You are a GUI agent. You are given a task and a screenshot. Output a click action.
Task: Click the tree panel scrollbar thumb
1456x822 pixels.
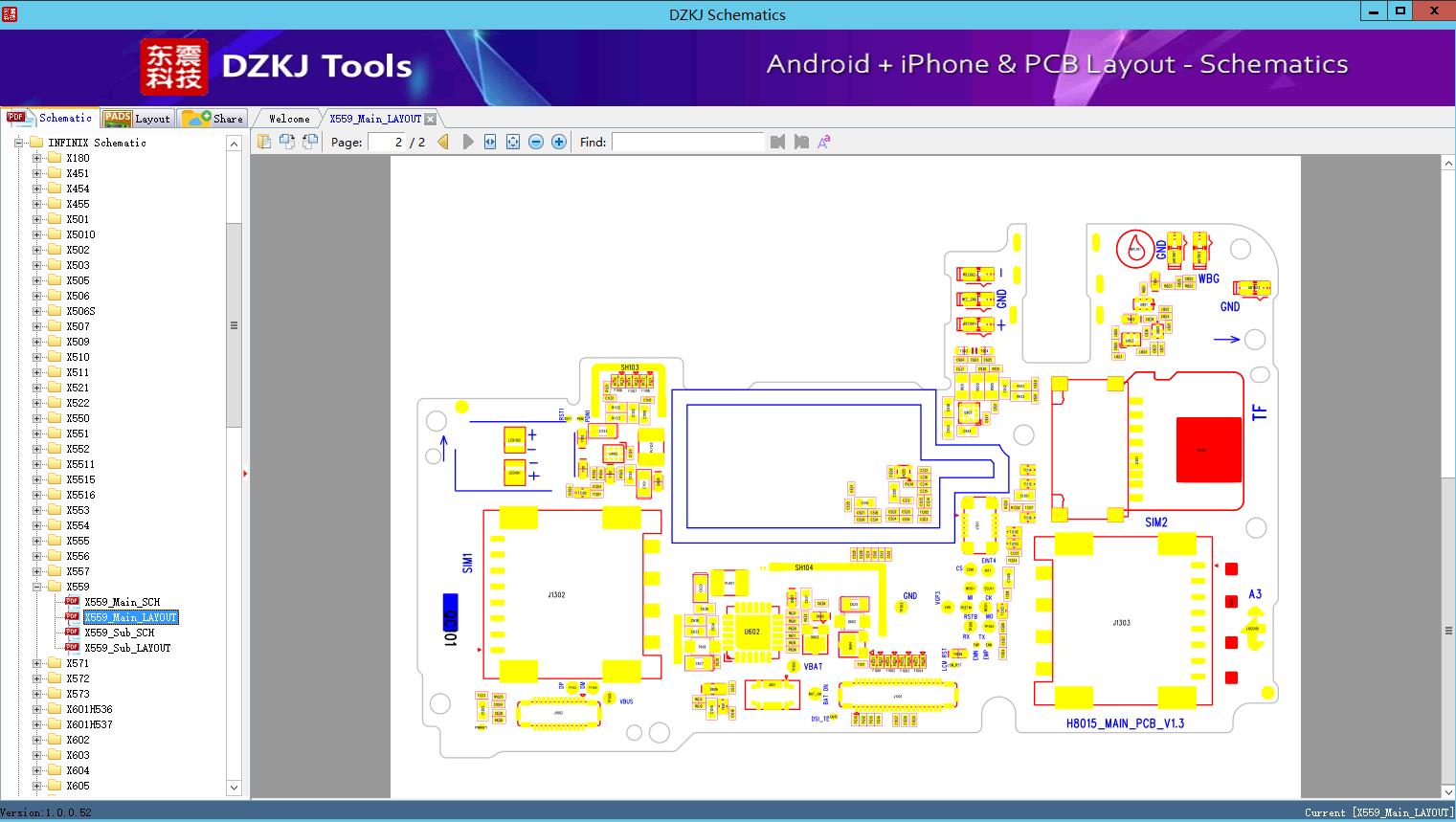coord(234,325)
